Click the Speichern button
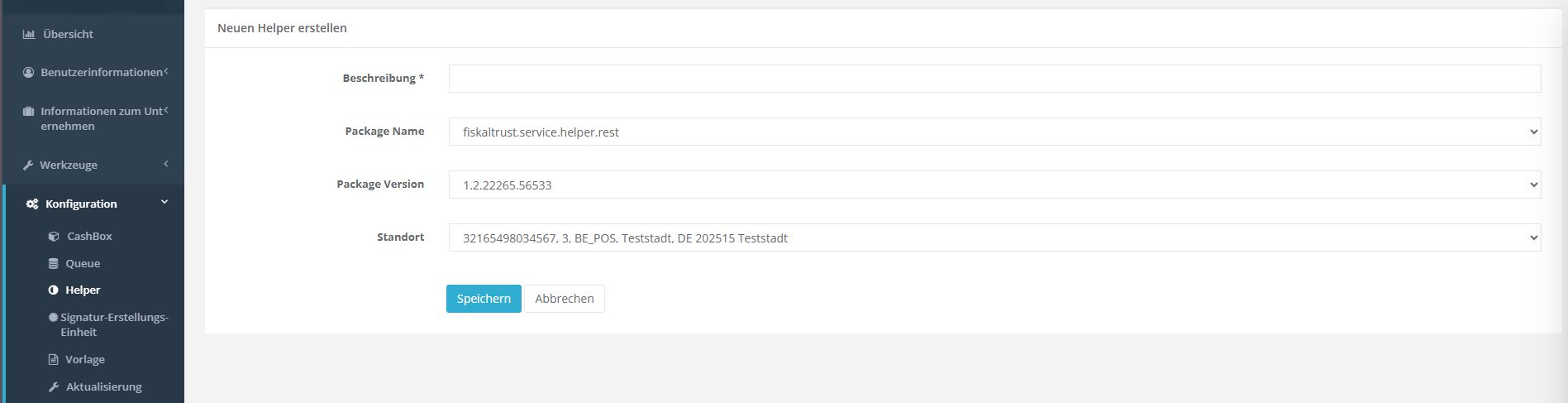Viewport: 1568px width, 403px height. [484, 299]
